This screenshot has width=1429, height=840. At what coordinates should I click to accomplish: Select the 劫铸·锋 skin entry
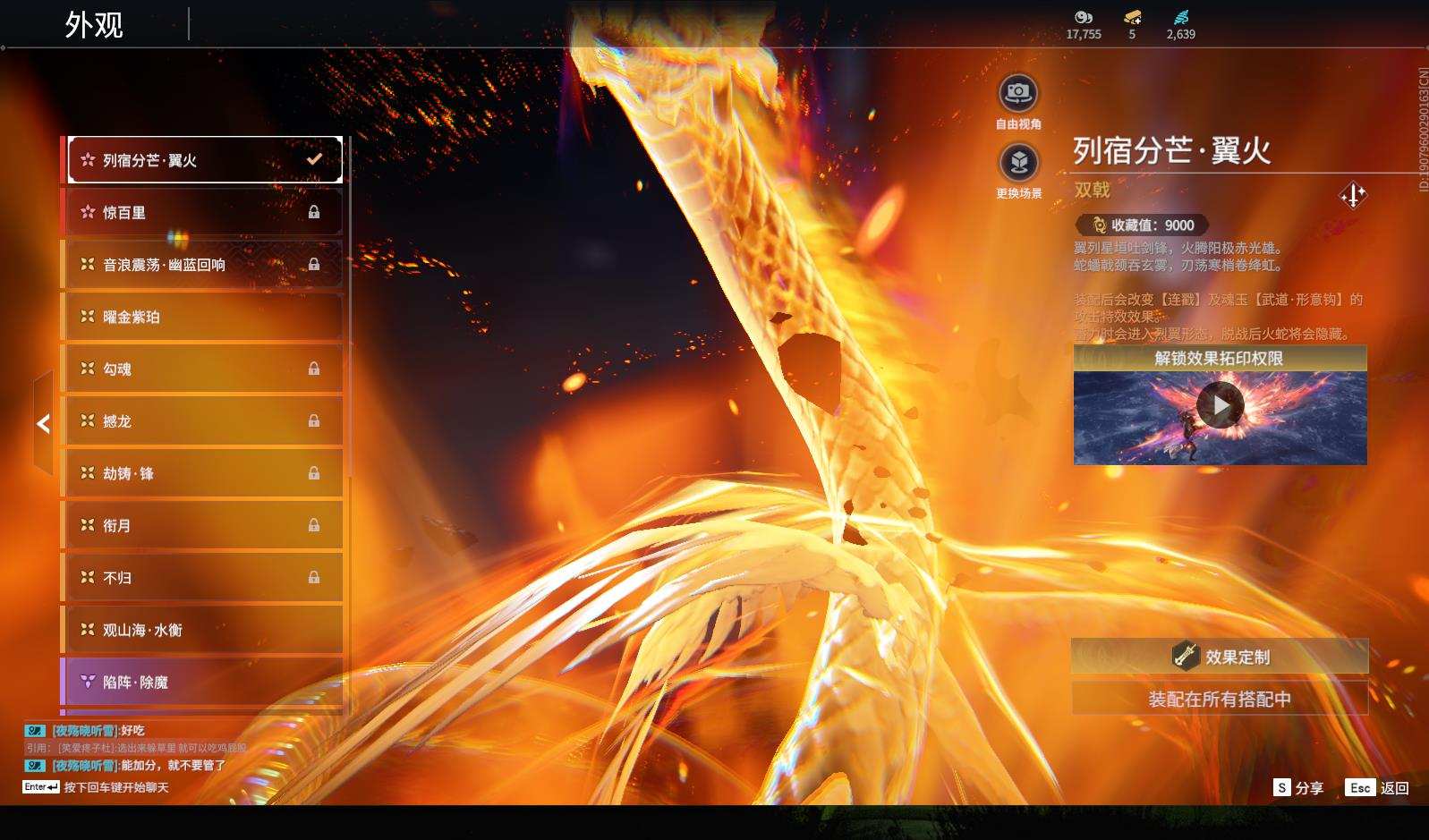point(205,473)
